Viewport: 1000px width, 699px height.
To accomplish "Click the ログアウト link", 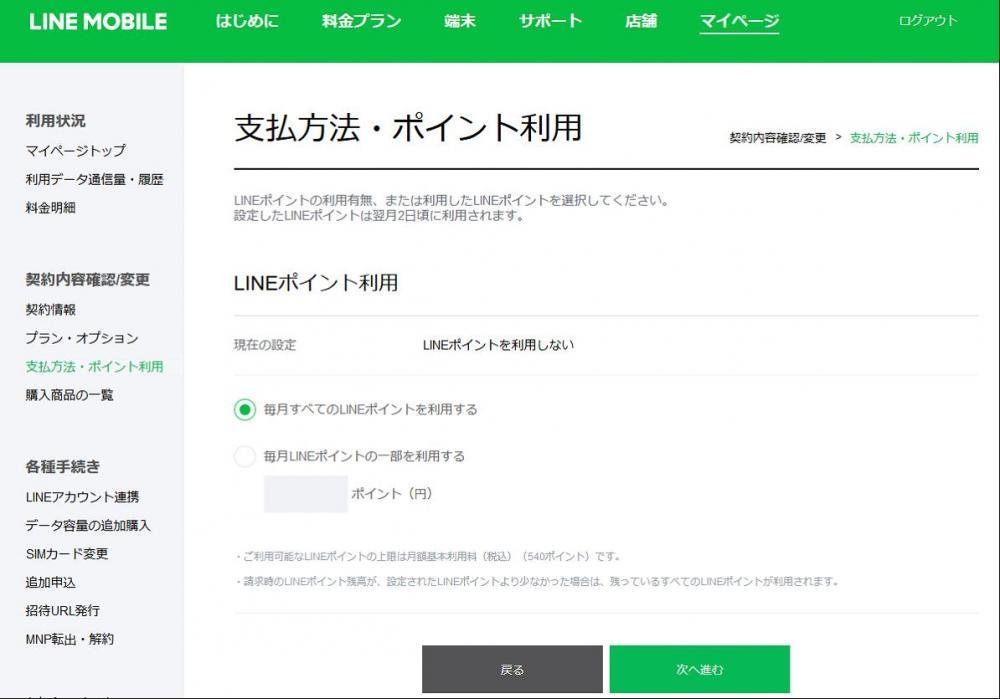I will tap(928, 20).
